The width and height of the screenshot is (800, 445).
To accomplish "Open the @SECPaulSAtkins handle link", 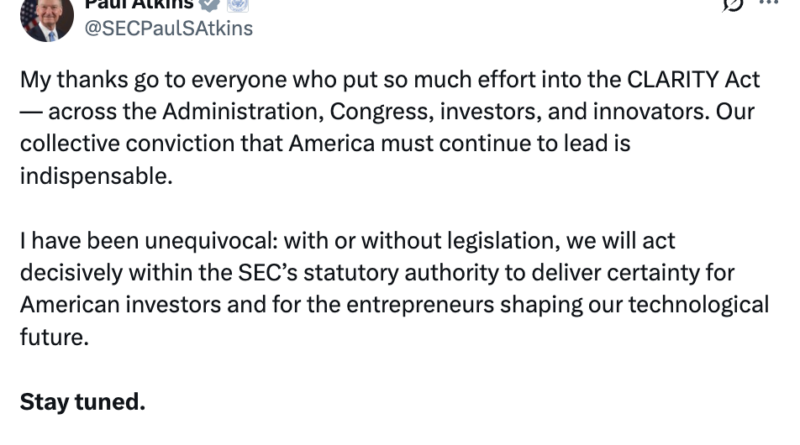I will pos(168,29).
